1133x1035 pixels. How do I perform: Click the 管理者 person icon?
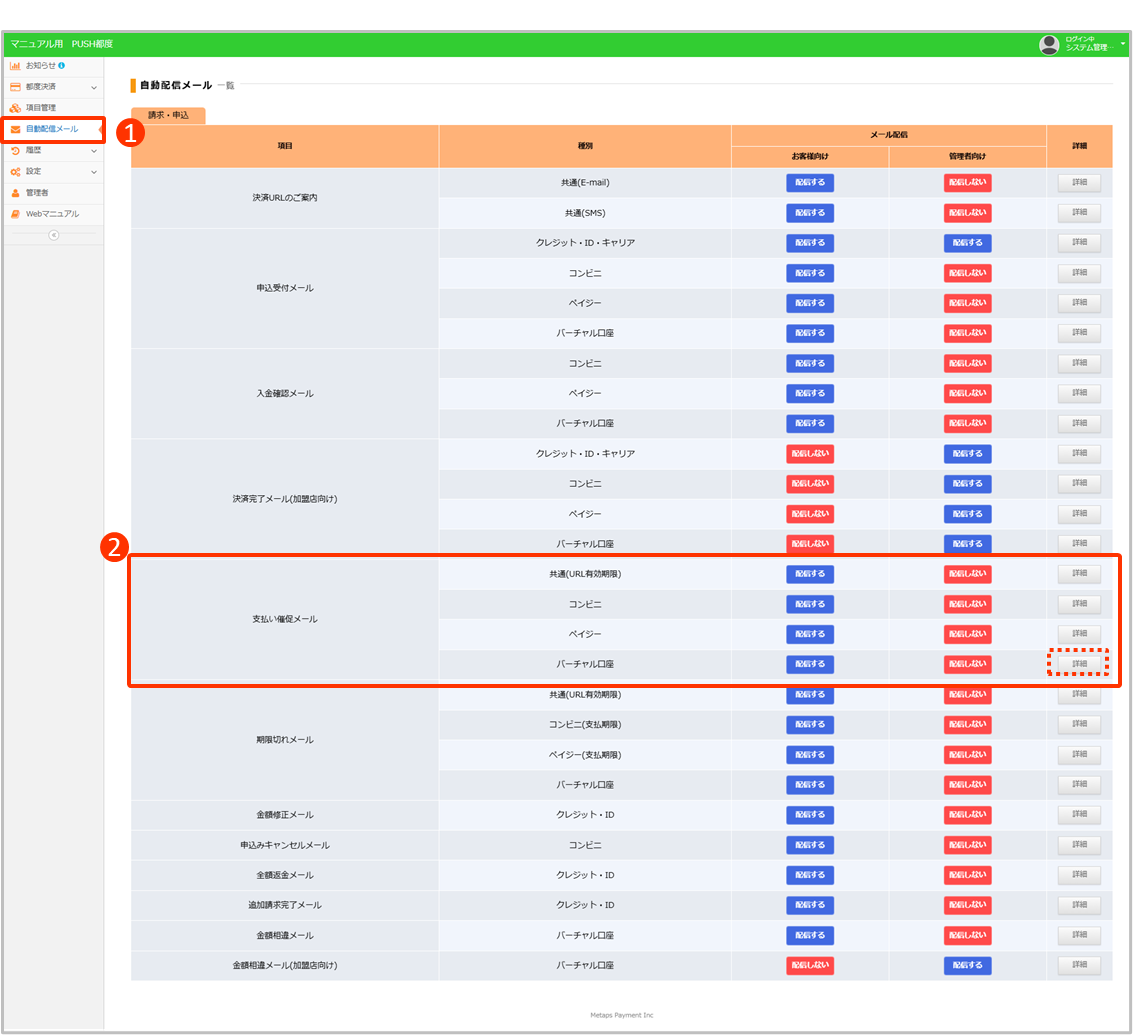[x=15, y=193]
